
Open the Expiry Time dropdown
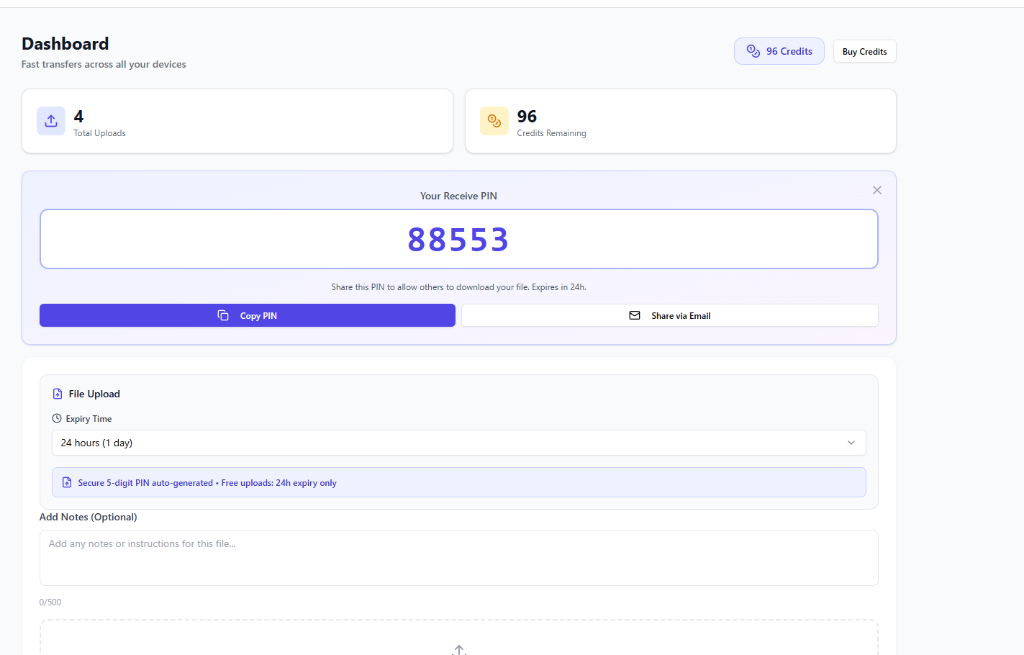tap(459, 443)
